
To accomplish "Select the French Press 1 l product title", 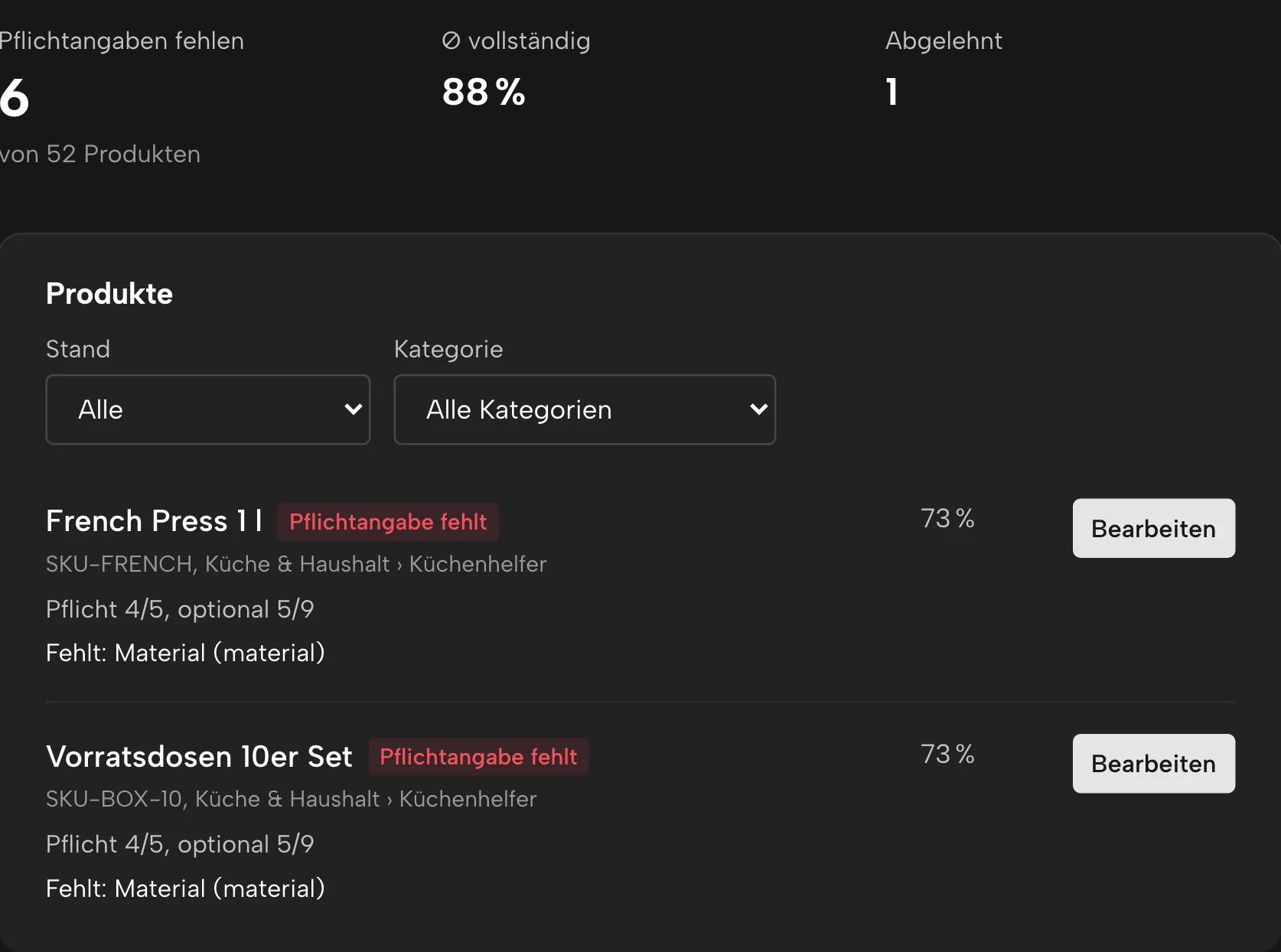I will 154,521.
